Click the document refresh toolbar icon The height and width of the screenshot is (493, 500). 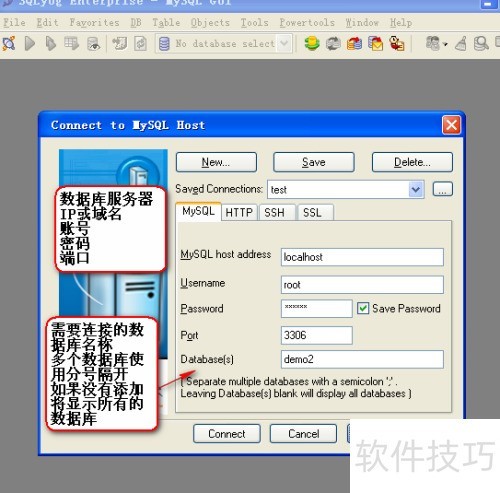pos(140,43)
